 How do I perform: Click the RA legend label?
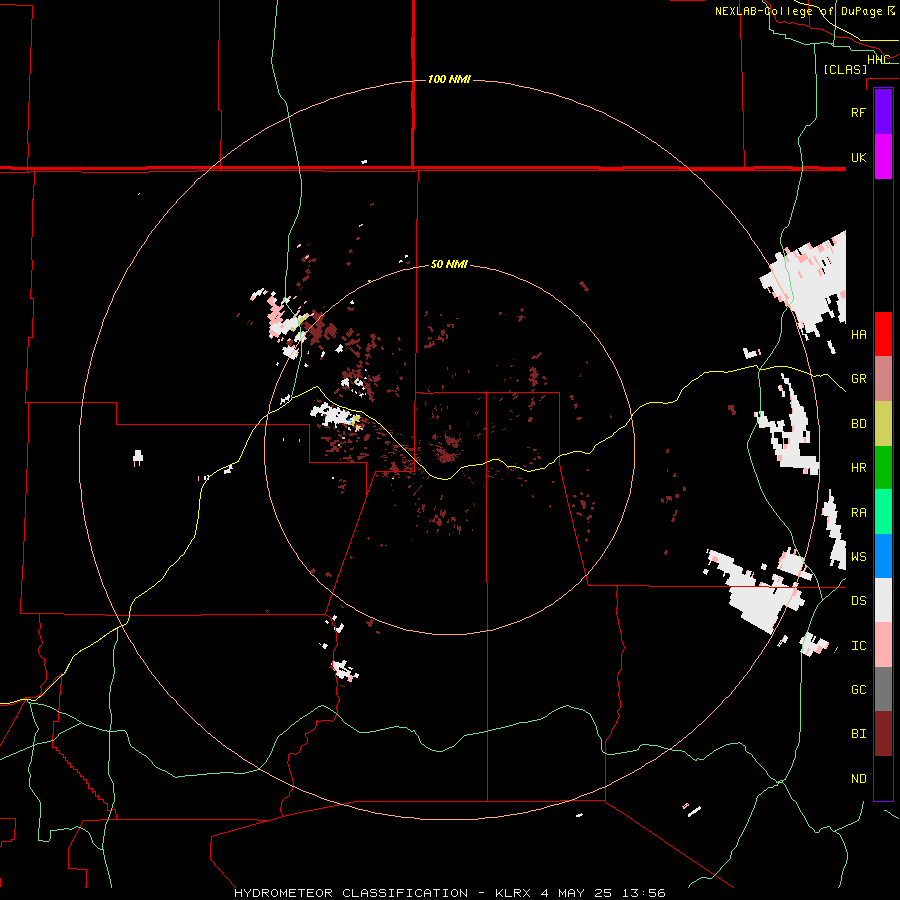point(858,513)
